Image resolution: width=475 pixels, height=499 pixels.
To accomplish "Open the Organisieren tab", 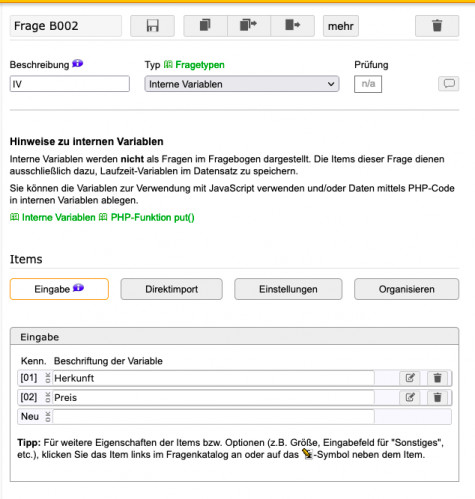I will 406,289.
